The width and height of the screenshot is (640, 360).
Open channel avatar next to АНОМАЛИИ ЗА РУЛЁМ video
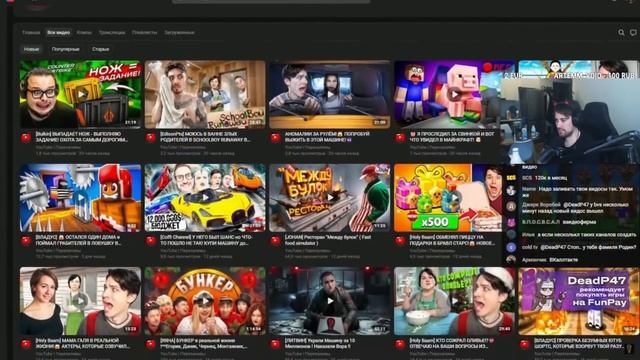coord(276,138)
